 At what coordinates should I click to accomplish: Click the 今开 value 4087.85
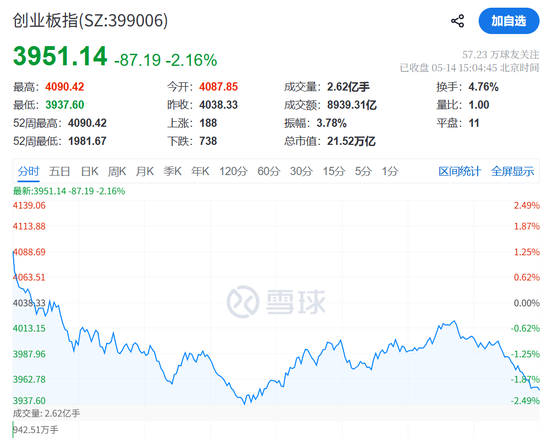pyautogui.click(x=218, y=87)
